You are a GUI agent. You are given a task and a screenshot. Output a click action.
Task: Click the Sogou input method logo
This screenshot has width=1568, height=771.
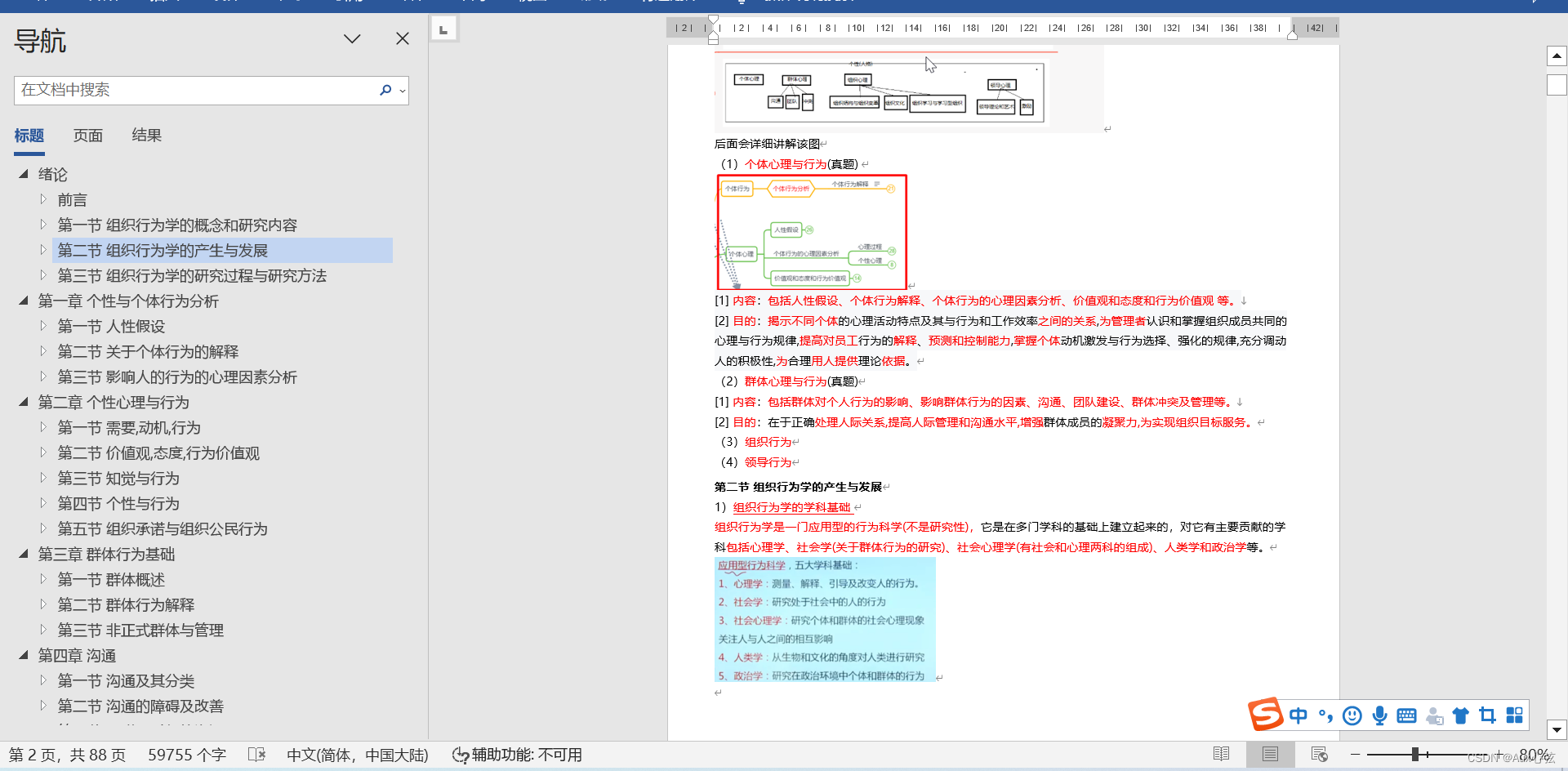pos(1265,715)
